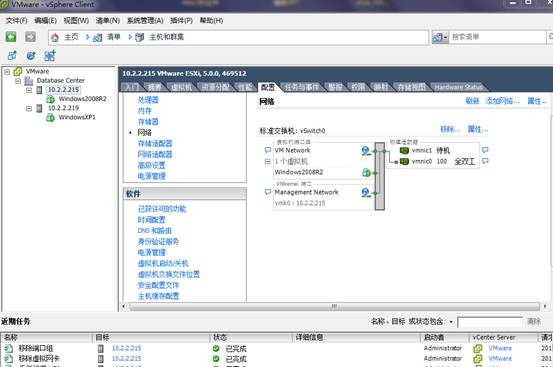Open the 视图(W) menu
The image size is (553, 367).
tap(76, 20)
